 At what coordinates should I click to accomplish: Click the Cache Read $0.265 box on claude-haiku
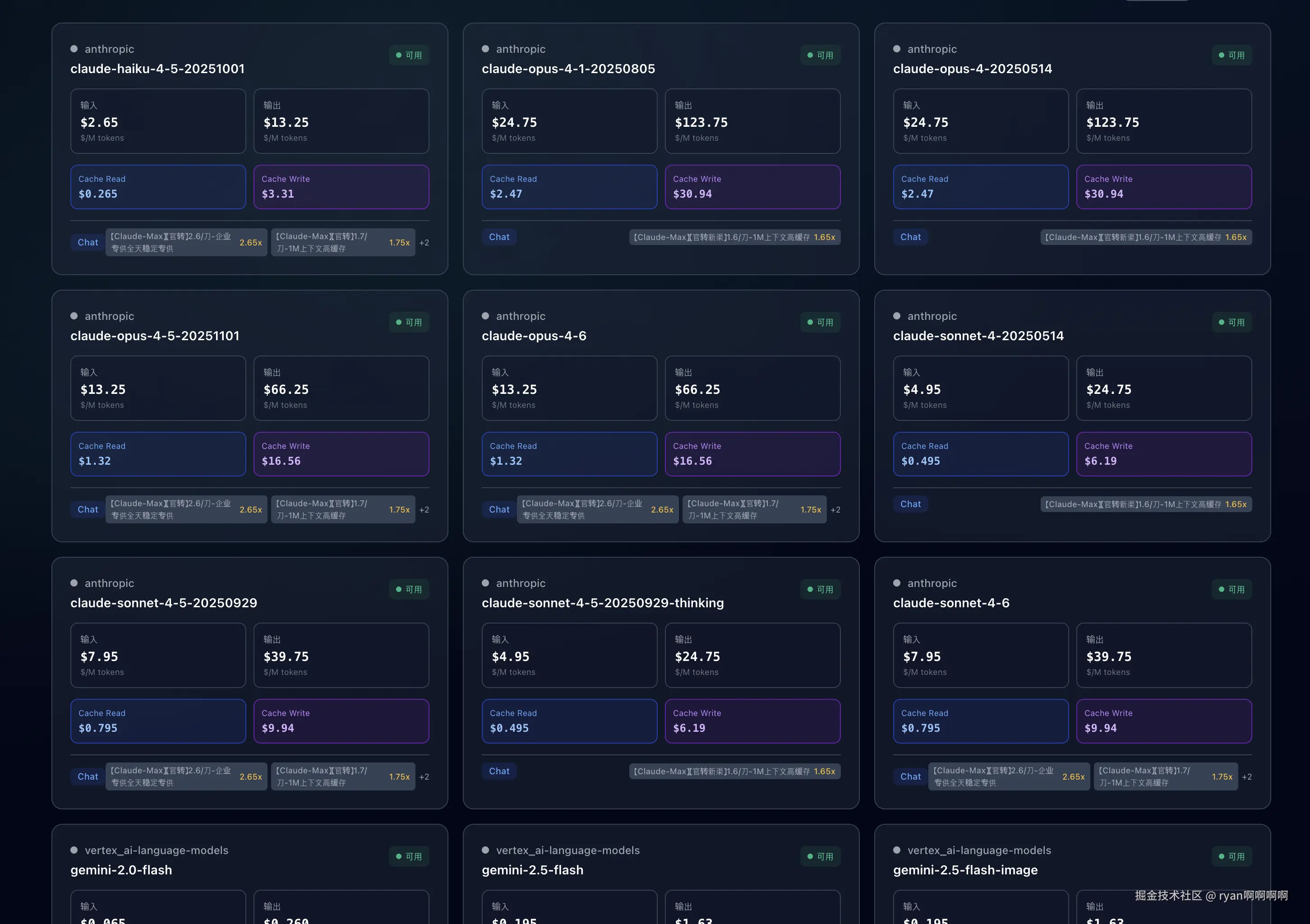[x=158, y=187]
